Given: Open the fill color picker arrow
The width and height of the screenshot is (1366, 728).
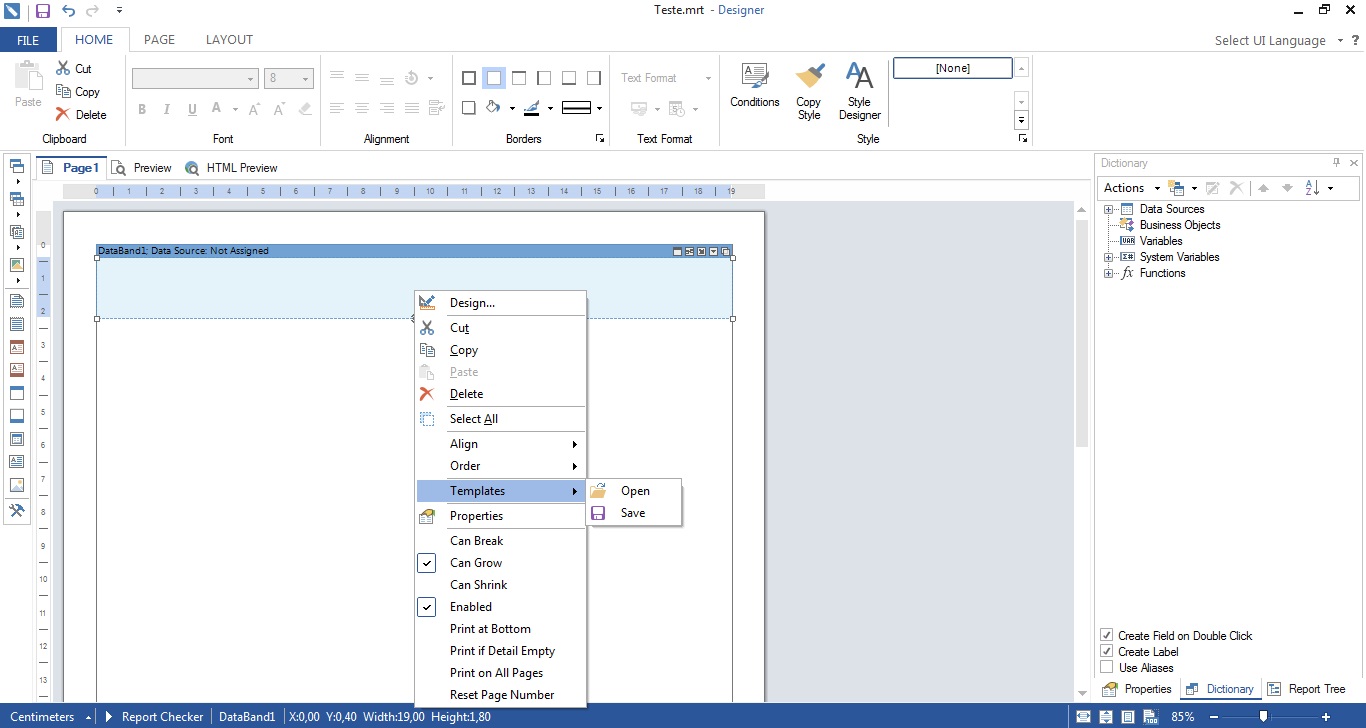Looking at the screenshot, I should (512, 109).
